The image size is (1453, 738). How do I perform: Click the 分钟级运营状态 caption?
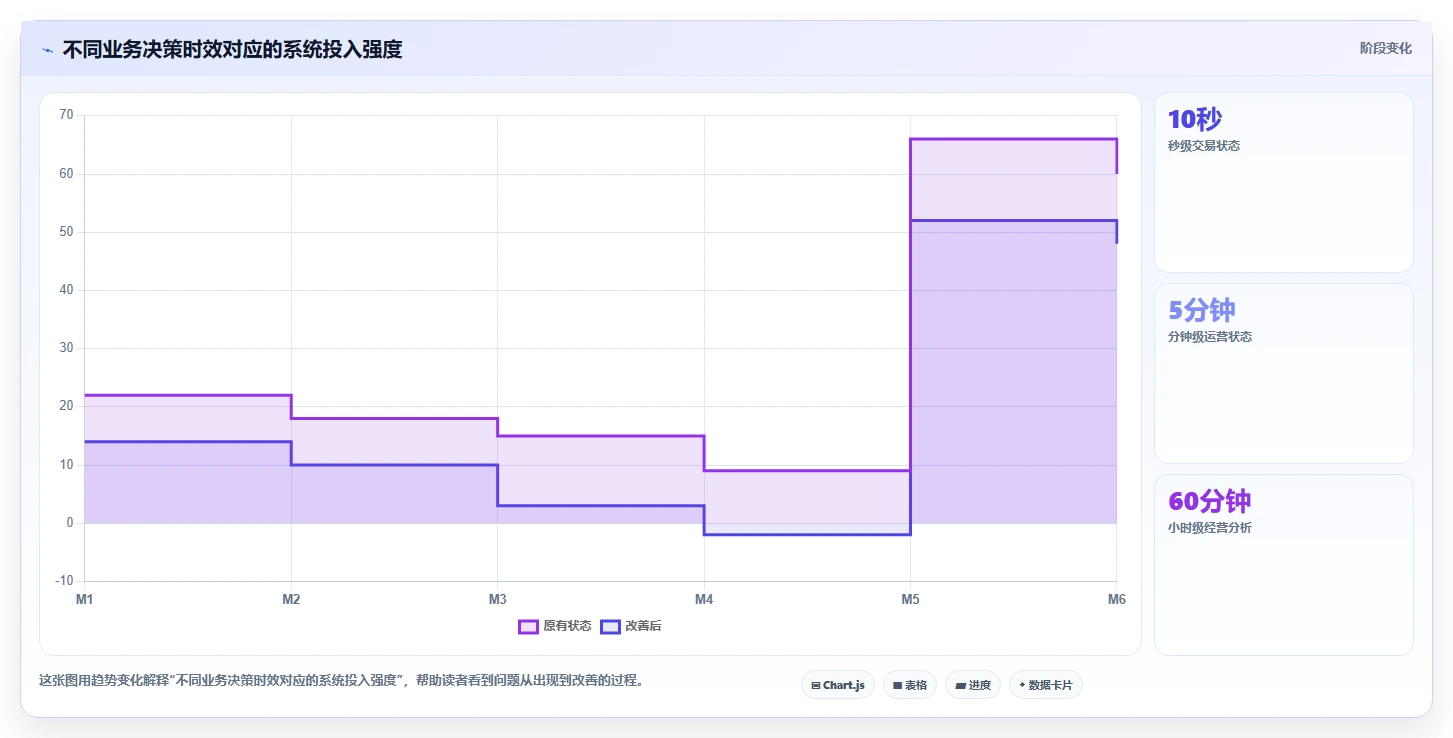(x=1210, y=337)
